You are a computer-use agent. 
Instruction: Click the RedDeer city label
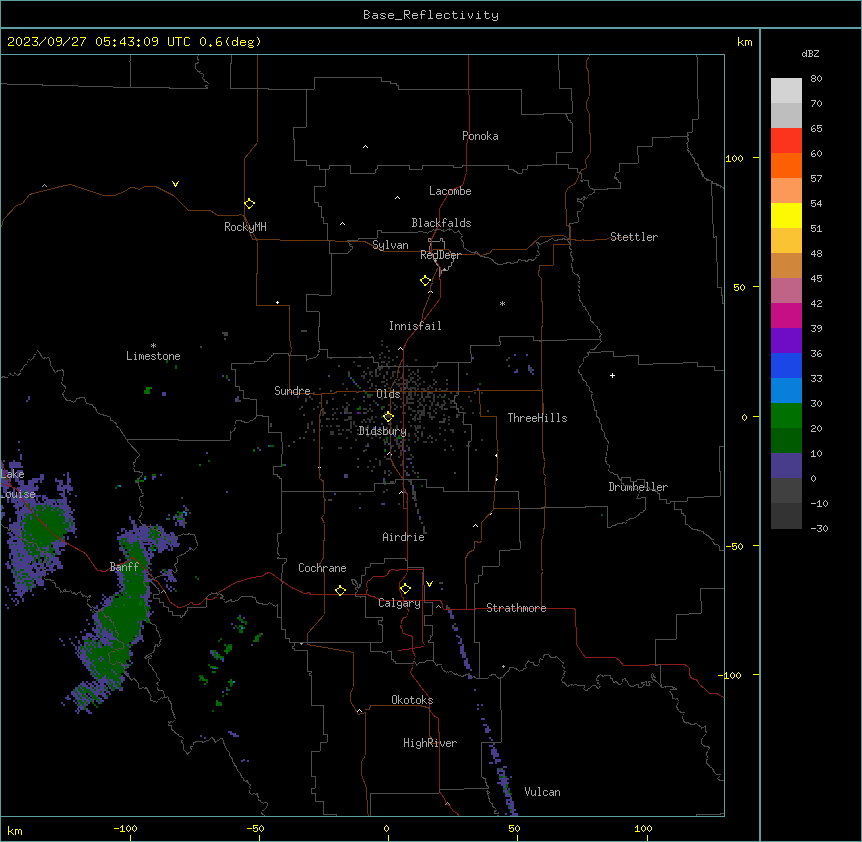(x=440, y=255)
